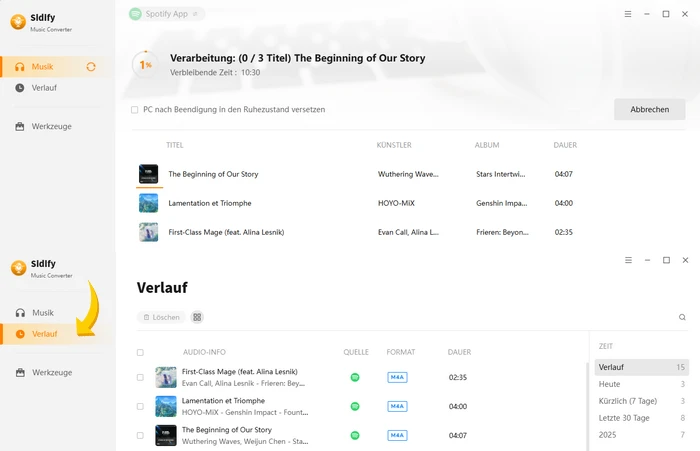Open hamburger menu of top window
Viewport: 700px width, 451px height.
tap(628, 14)
